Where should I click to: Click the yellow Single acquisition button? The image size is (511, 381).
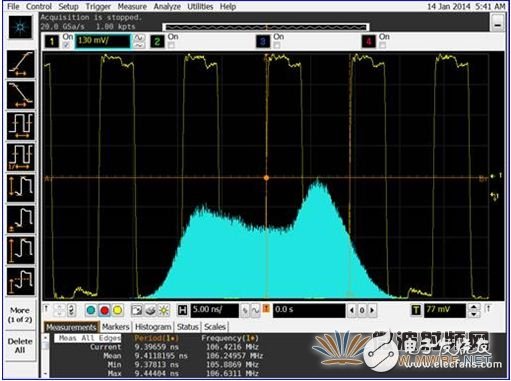tap(117, 310)
